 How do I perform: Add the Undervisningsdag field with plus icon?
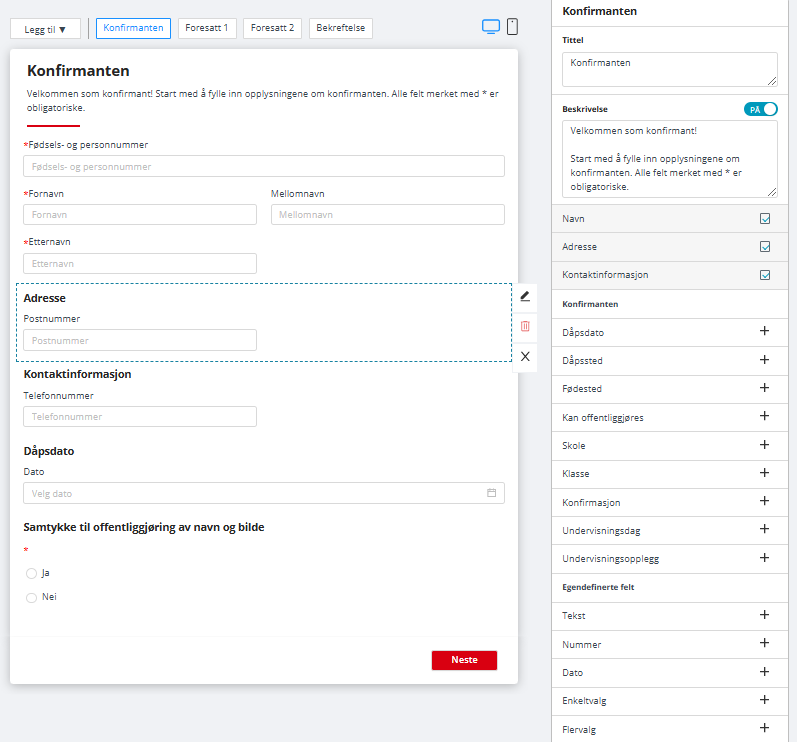pyautogui.click(x=764, y=529)
